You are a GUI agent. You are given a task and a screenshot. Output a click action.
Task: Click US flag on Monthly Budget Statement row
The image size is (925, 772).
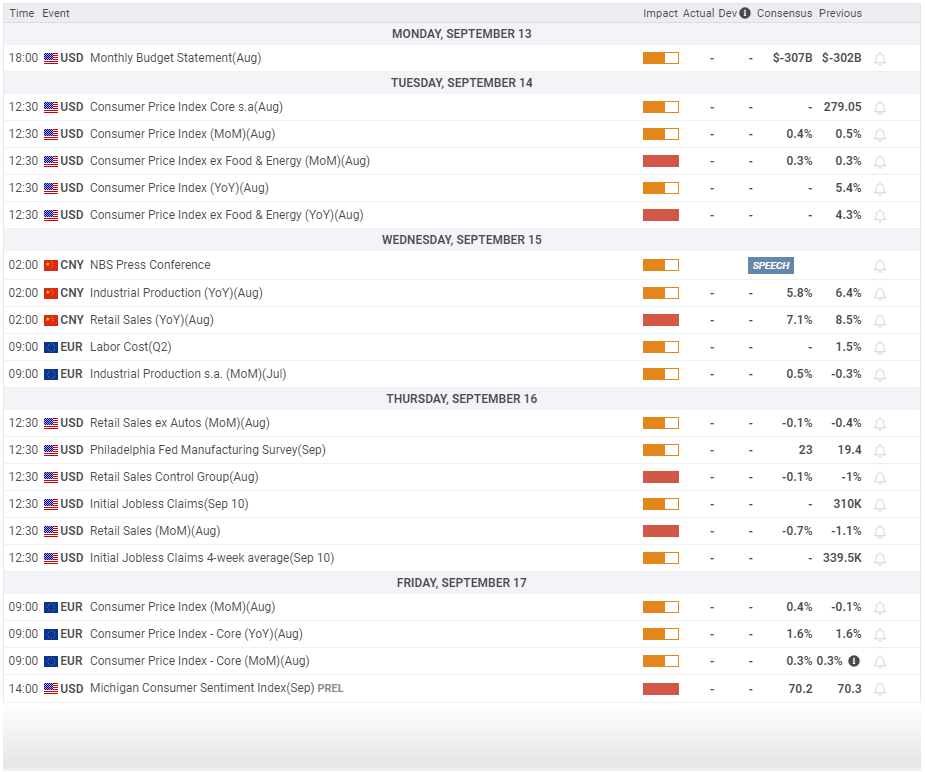click(x=51, y=58)
